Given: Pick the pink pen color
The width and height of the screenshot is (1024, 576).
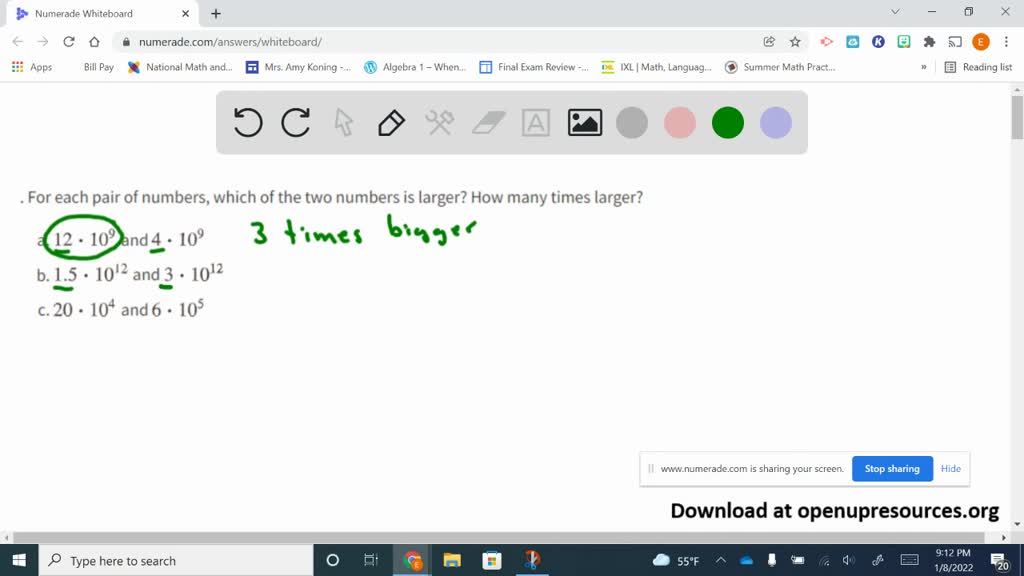Looking at the screenshot, I should 680,123.
